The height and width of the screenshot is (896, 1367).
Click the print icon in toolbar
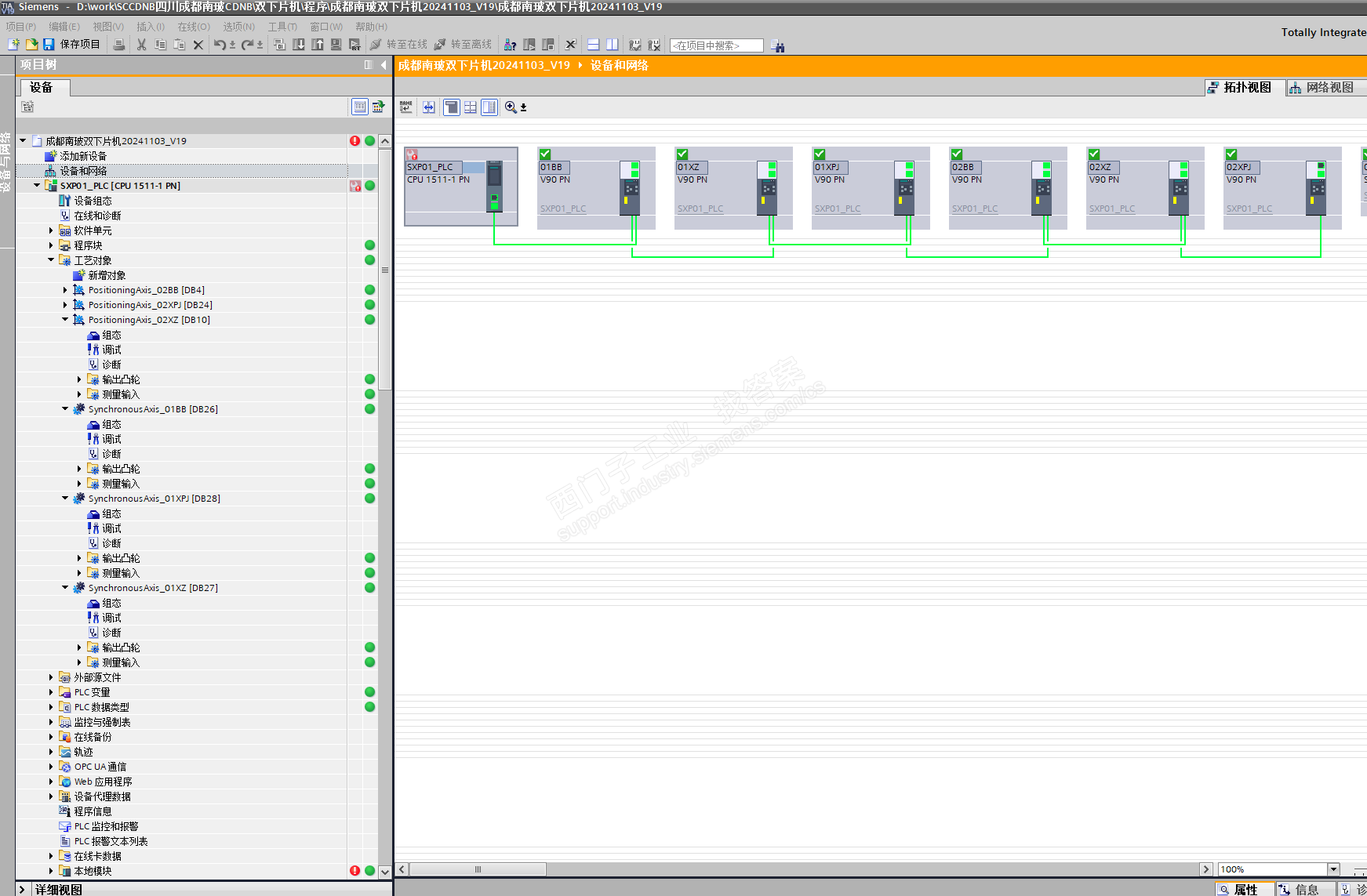point(119,45)
